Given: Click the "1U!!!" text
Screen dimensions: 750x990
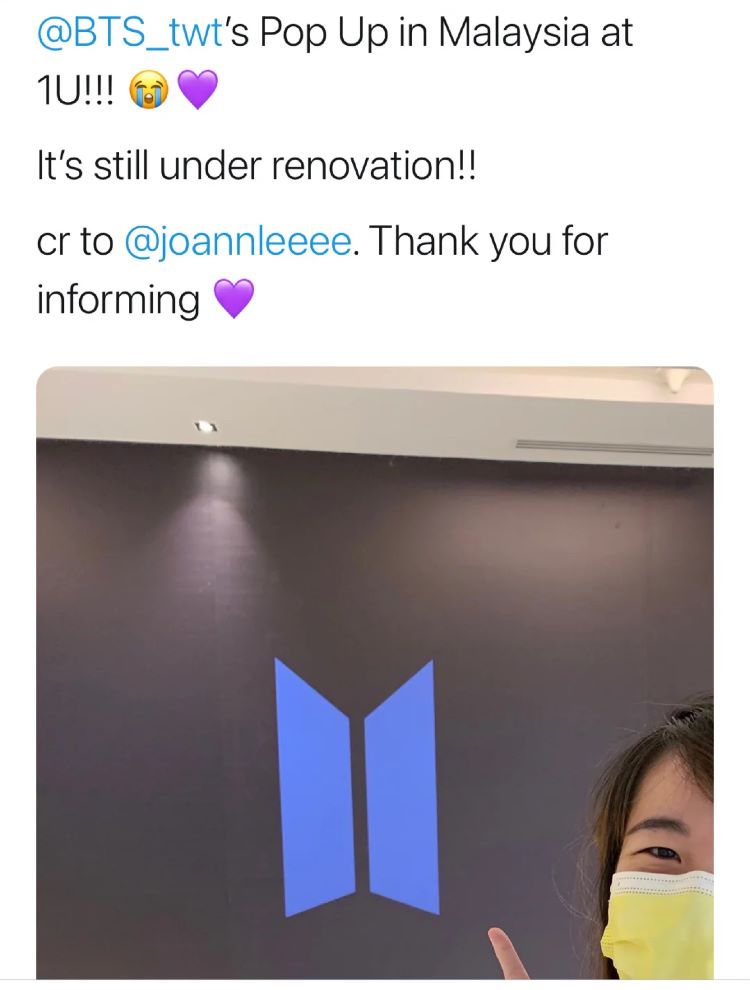Looking at the screenshot, I should pyautogui.click(x=76, y=92).
